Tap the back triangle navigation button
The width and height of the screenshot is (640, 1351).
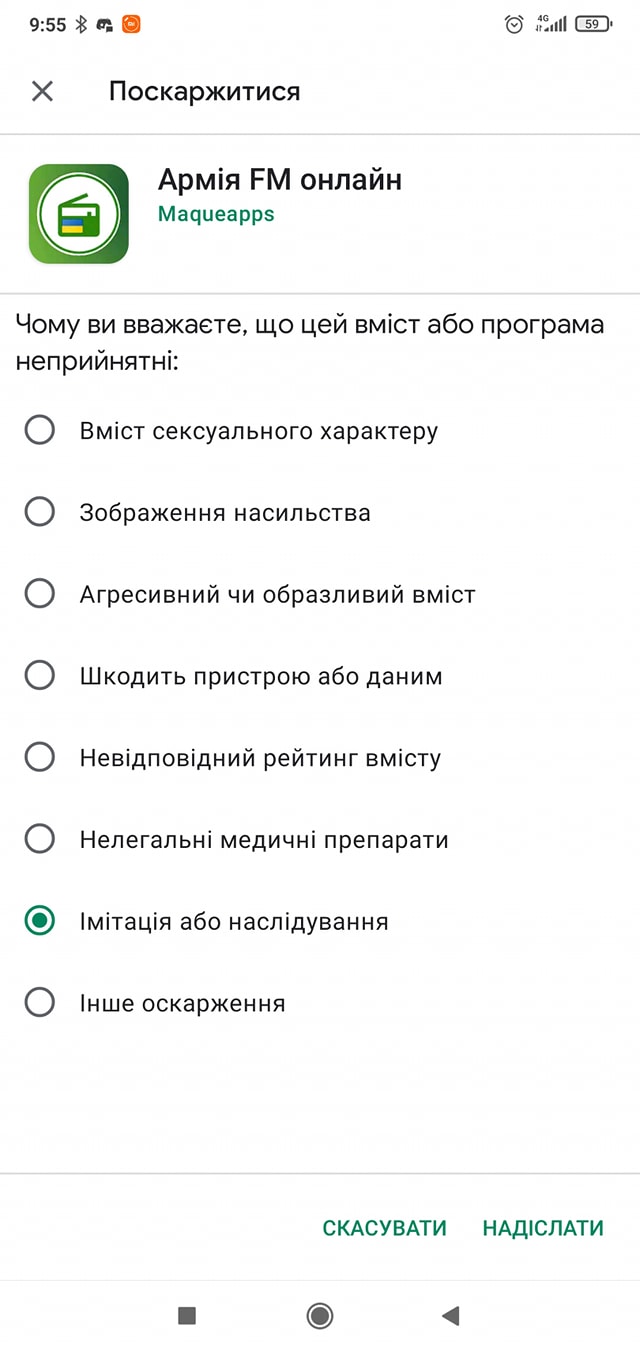click(x=450, y=1318)
